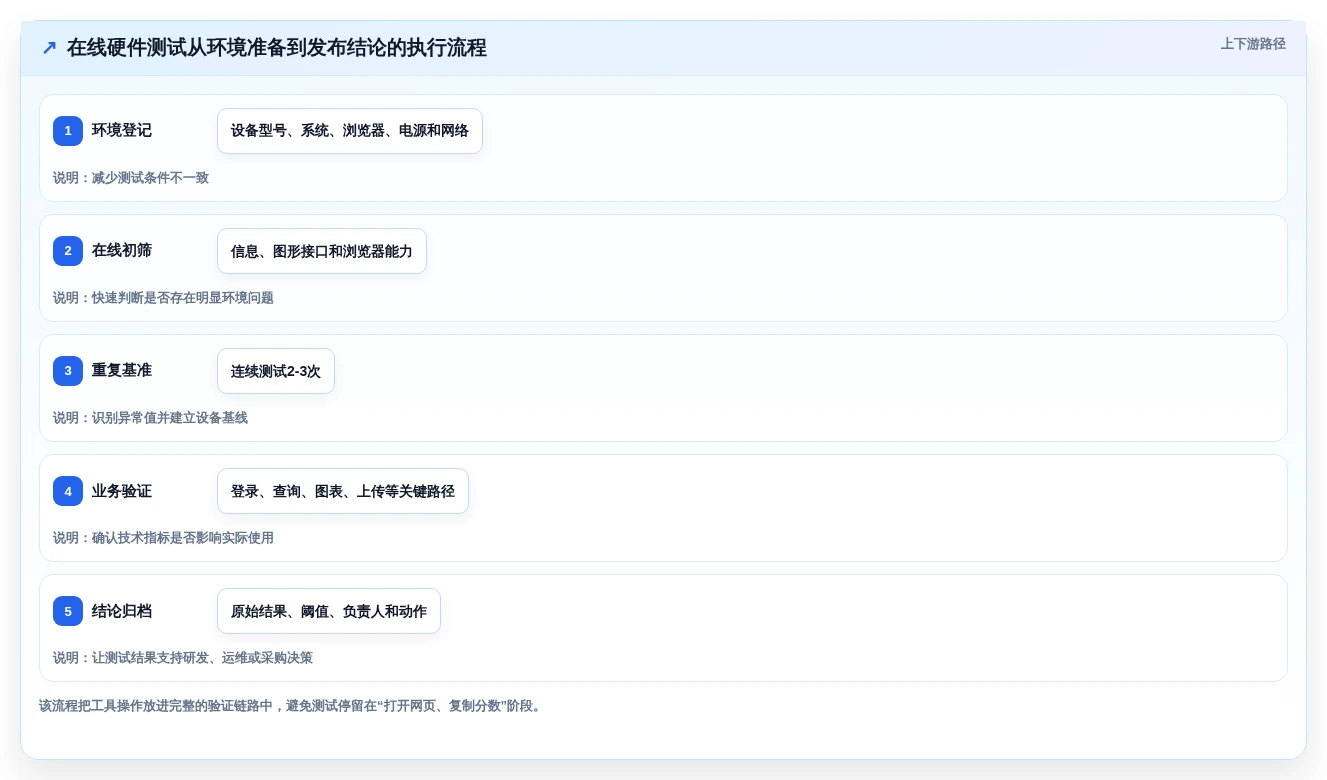Click step number badge 2
1327x780 pixels.
(68, 251)
